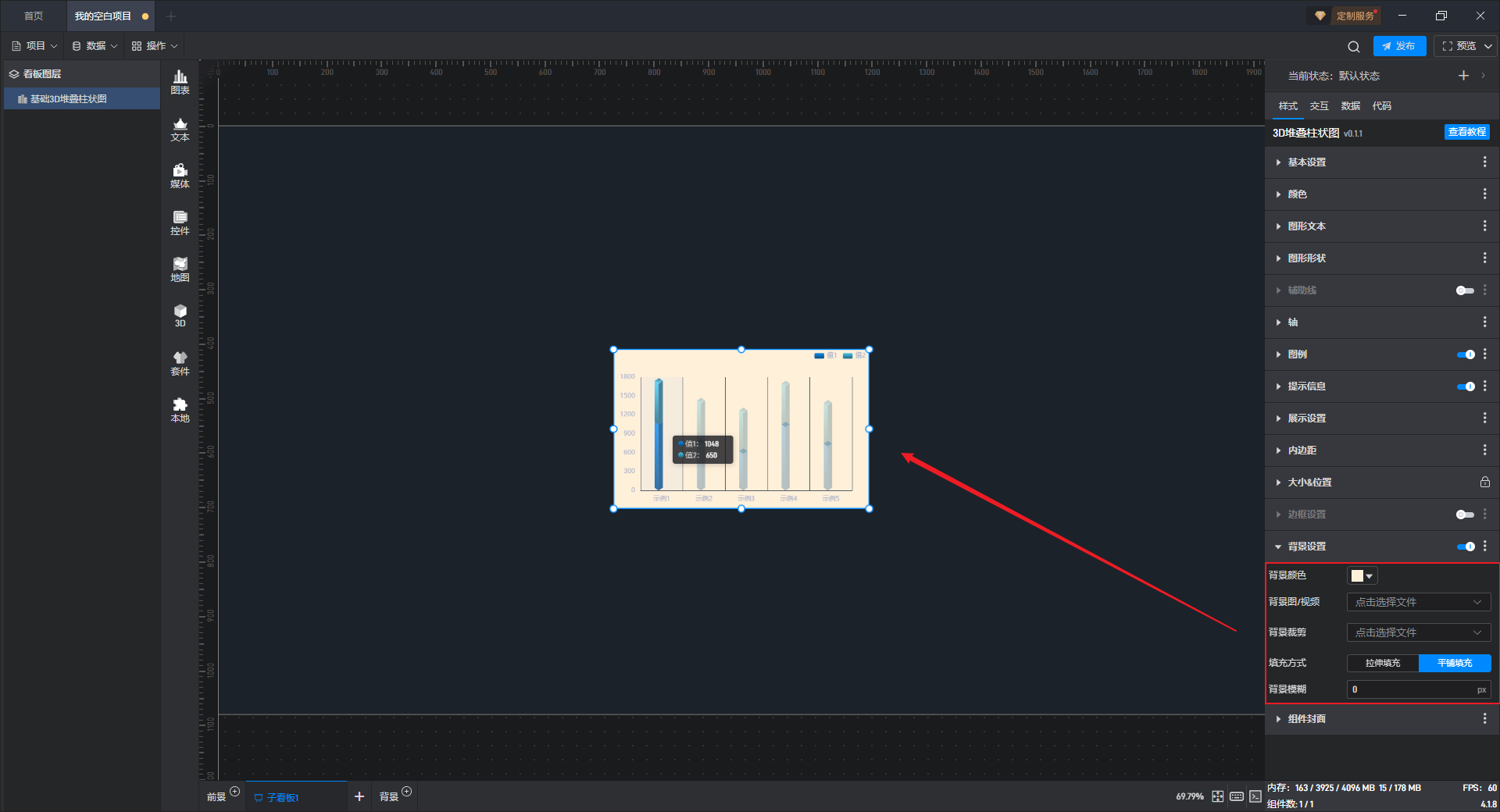
Task: Open the 本地 (local) component library
Action: point(180,410)
